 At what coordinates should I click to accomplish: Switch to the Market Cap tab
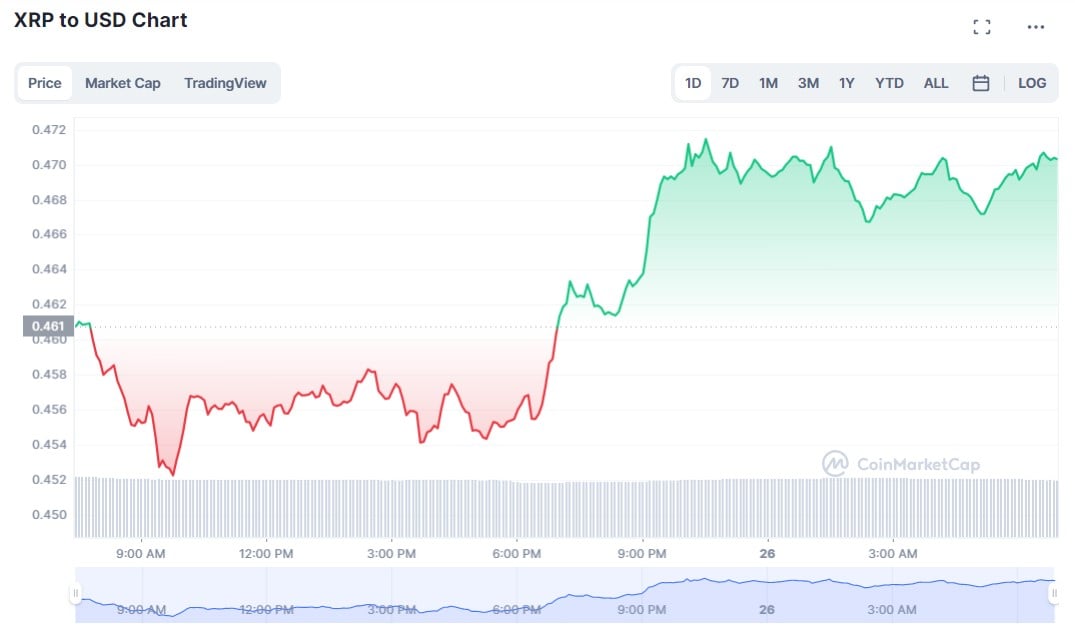click(x=123, y=83)
